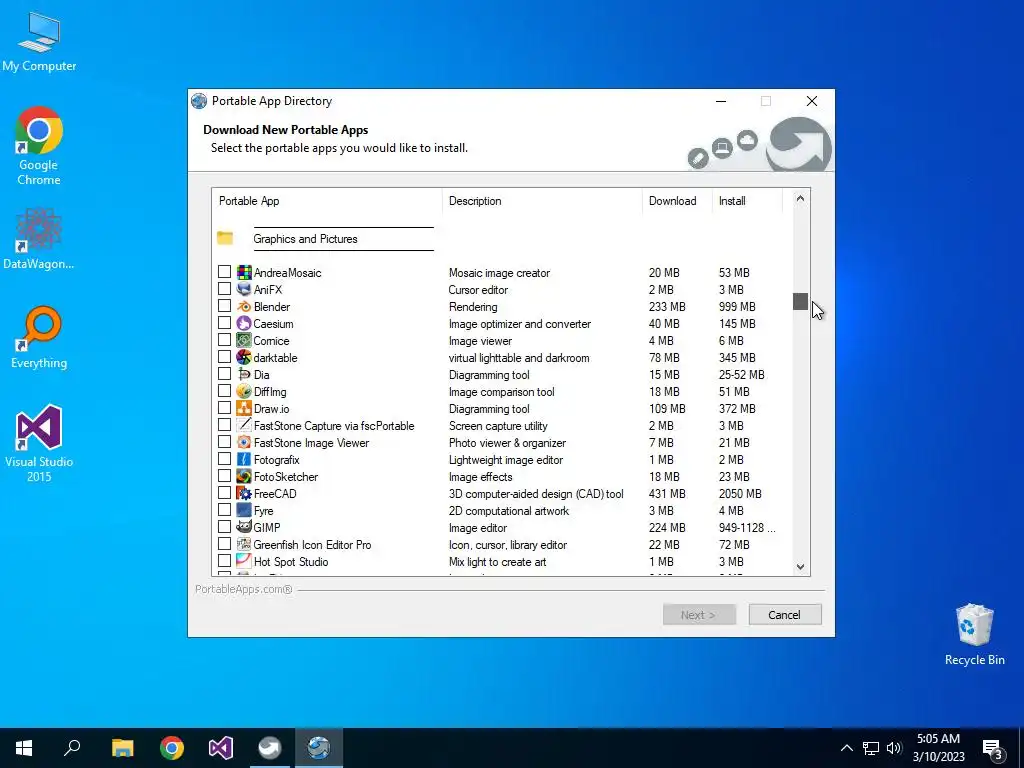This screenshot has width=1024, height=768.
Task: Click the Caesium app icon
Action: point(244,323)
